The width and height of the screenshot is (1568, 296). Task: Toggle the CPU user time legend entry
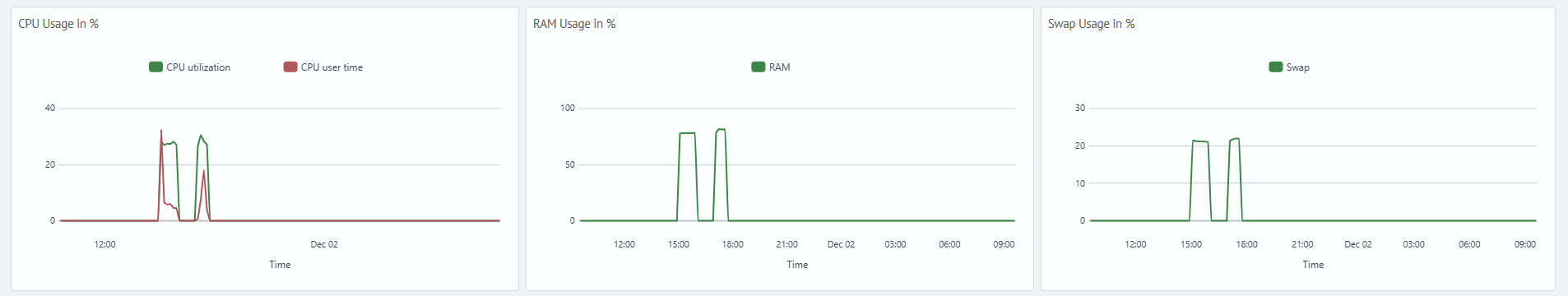pyautogui.click(x=323, y=67)
